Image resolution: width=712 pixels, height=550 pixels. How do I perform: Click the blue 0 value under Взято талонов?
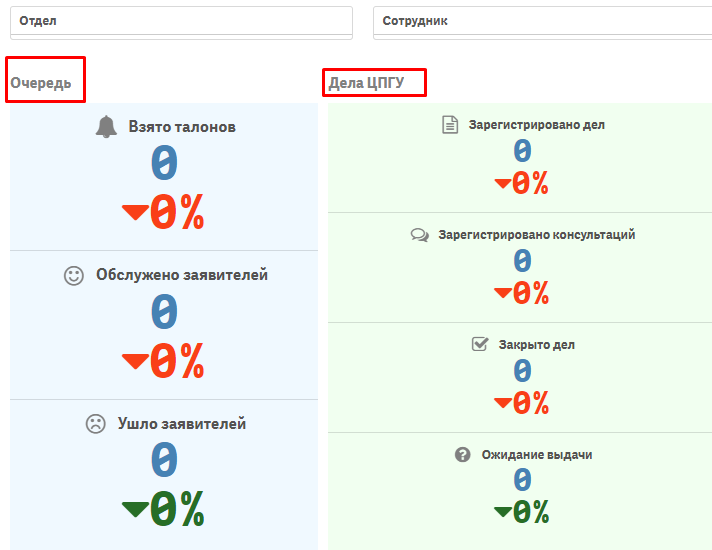[164, 163]
